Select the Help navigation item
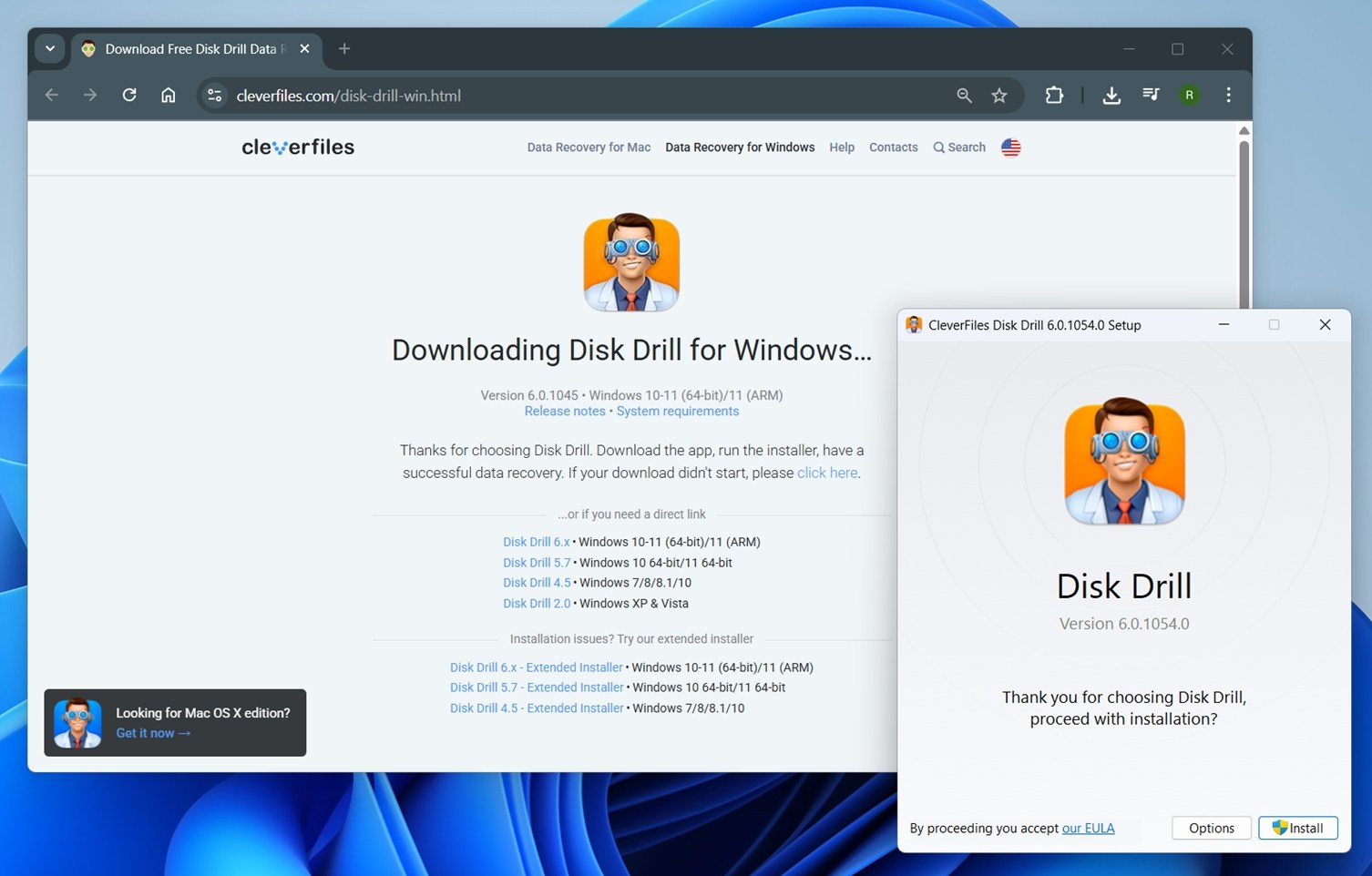1372x876 pixels. click(842, 148)
